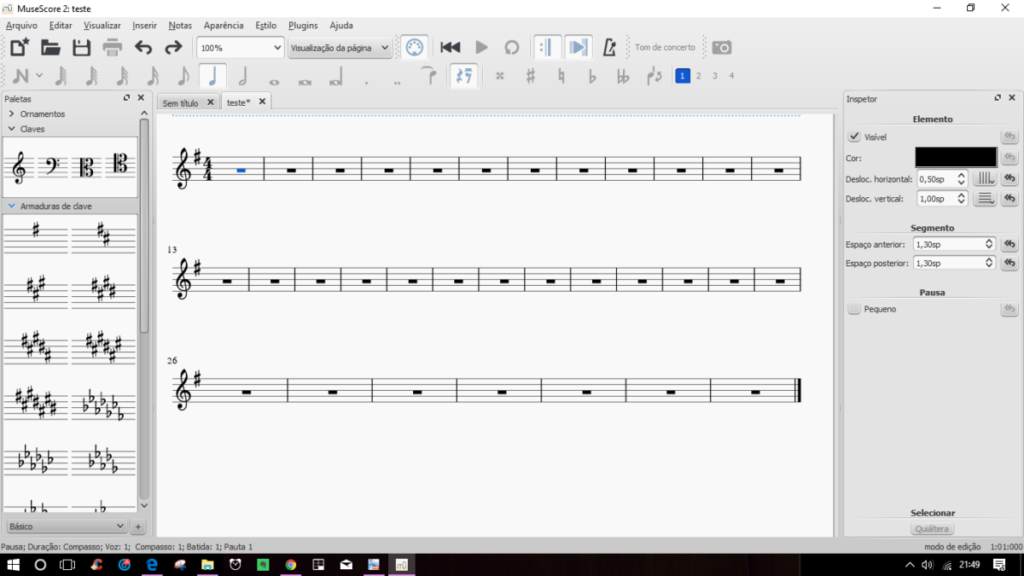Select voice 2 in the toolbar
1024x576 pixels.
tap(698, 76)
